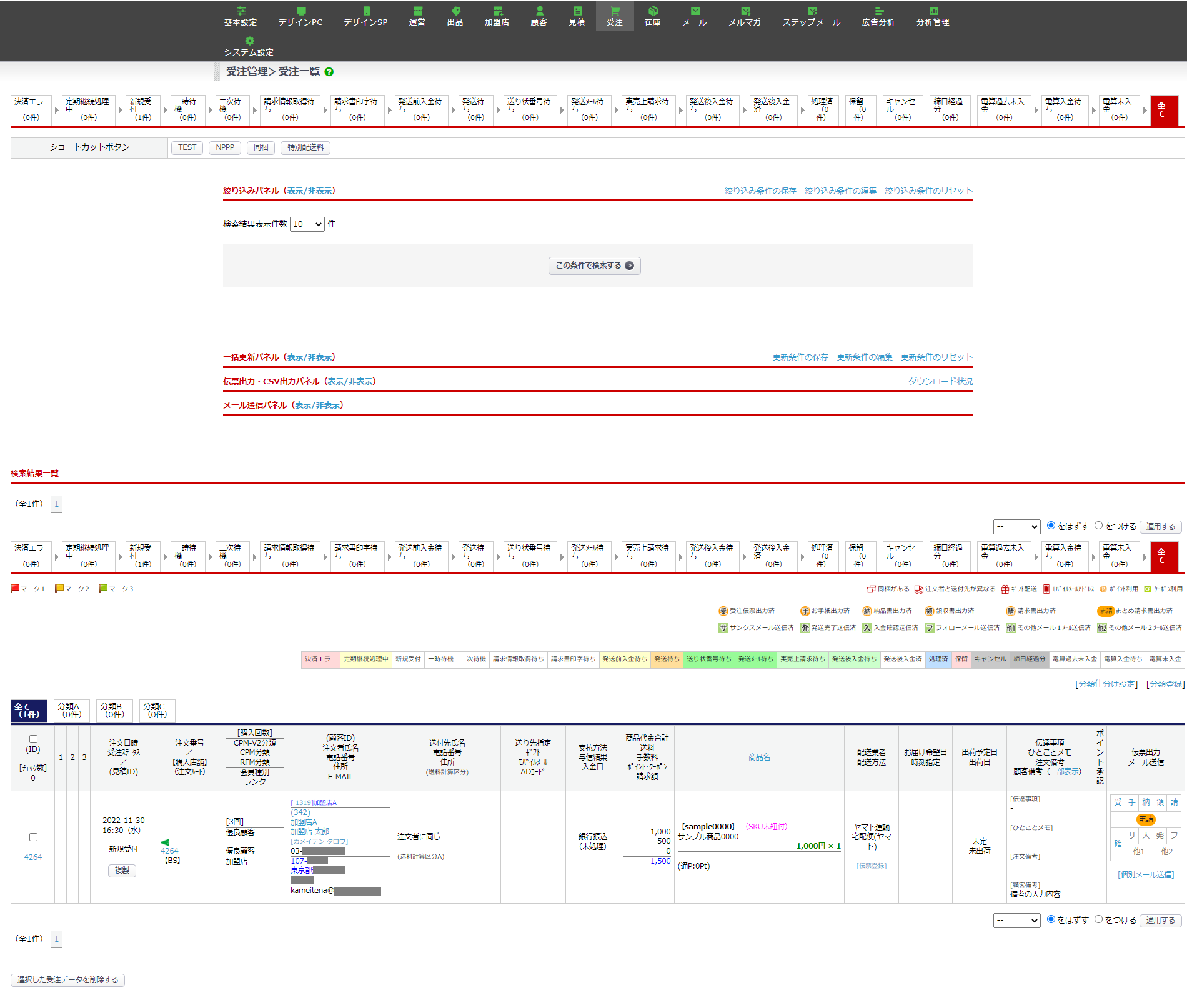
Task: Click the NPPP shortcut button
Action: coord(225,147)
